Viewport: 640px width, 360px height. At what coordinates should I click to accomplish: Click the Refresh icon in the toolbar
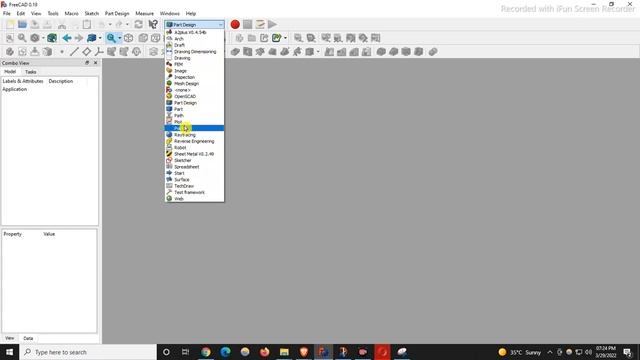(139, 24)
